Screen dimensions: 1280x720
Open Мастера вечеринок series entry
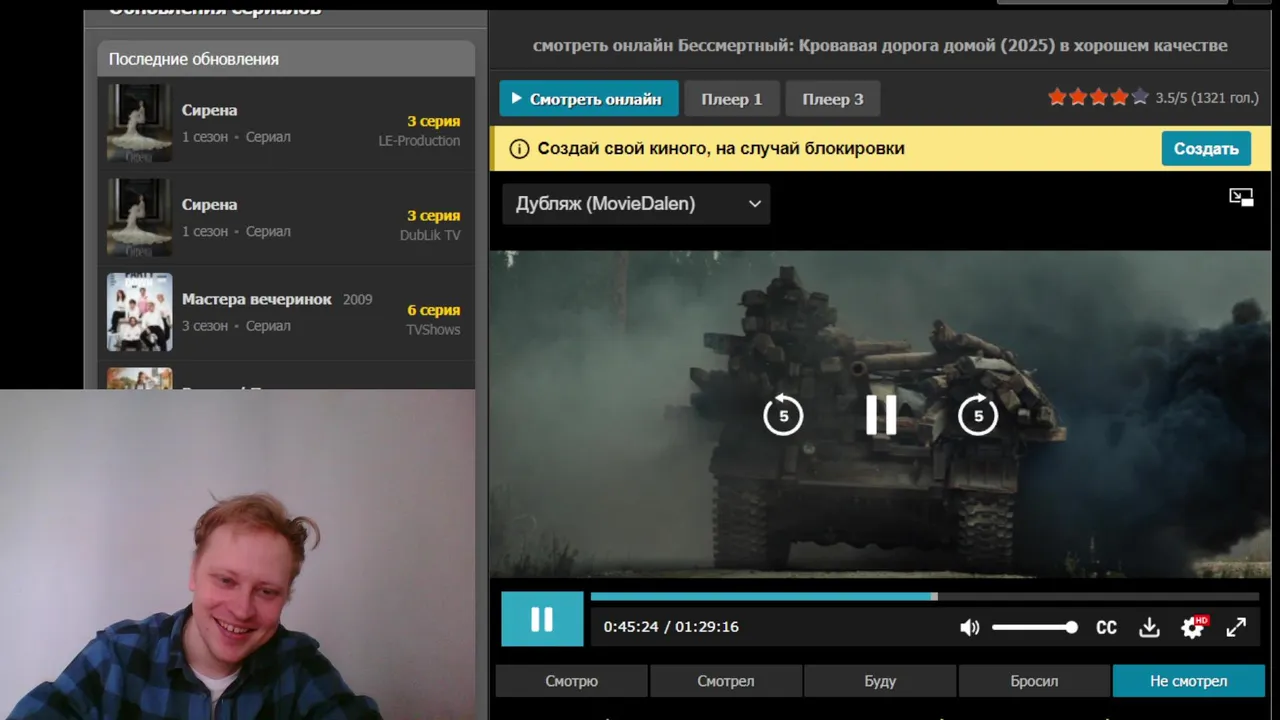coord(286,312)
